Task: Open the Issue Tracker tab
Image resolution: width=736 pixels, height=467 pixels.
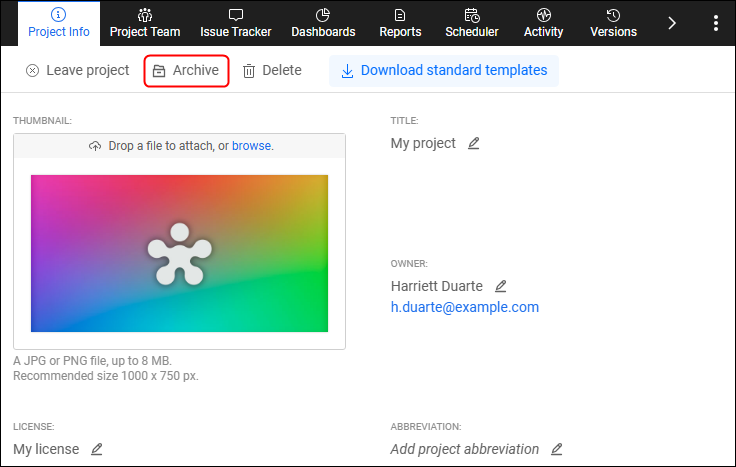Action: coord(236,23)
